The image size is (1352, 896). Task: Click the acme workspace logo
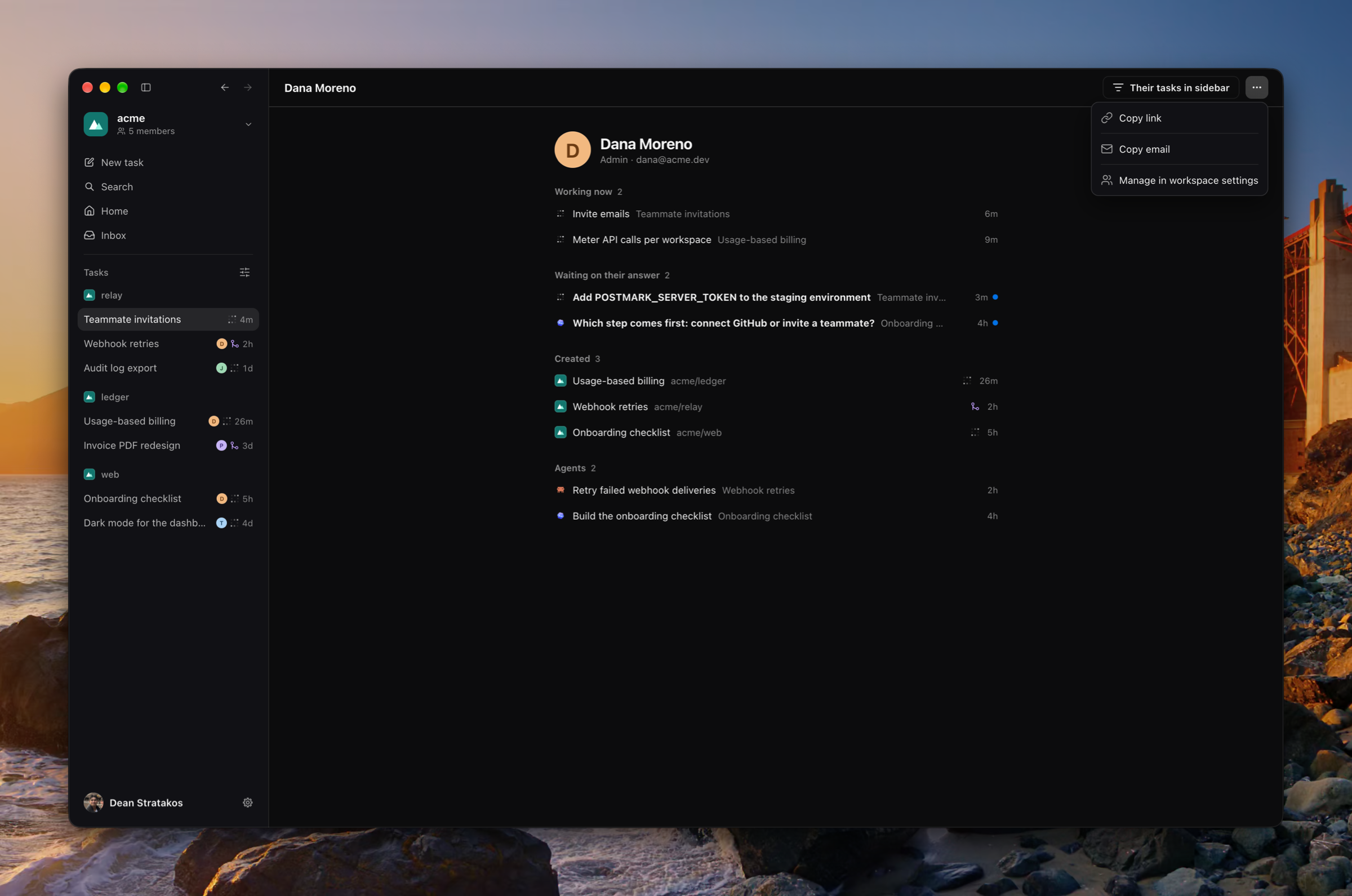pos(95,124)
